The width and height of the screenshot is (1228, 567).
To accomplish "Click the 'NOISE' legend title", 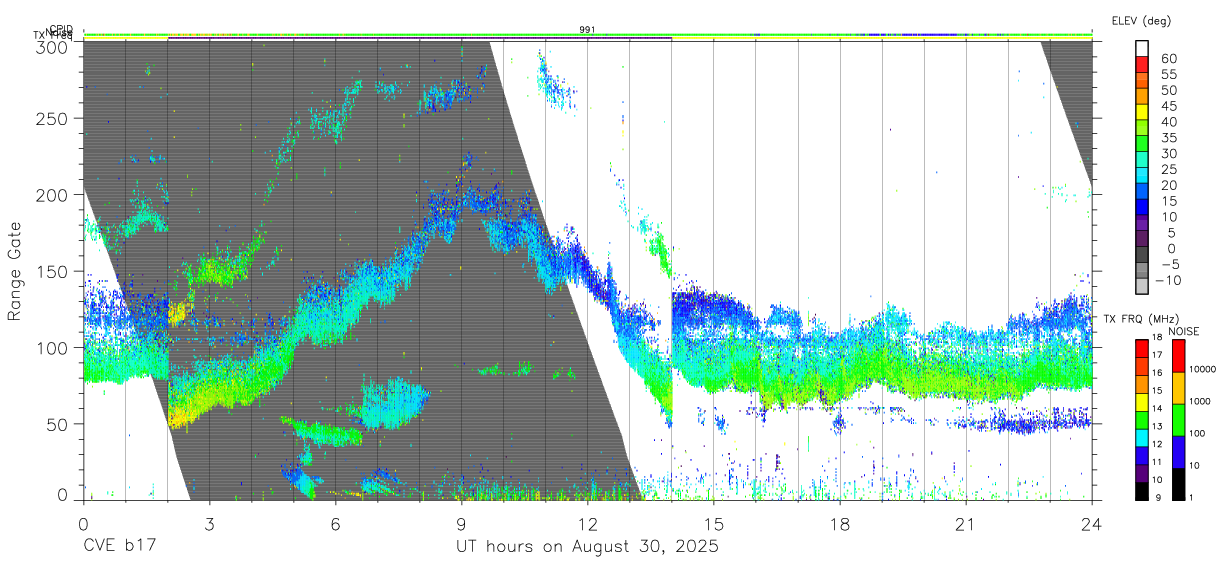I will coord(1186,331).
